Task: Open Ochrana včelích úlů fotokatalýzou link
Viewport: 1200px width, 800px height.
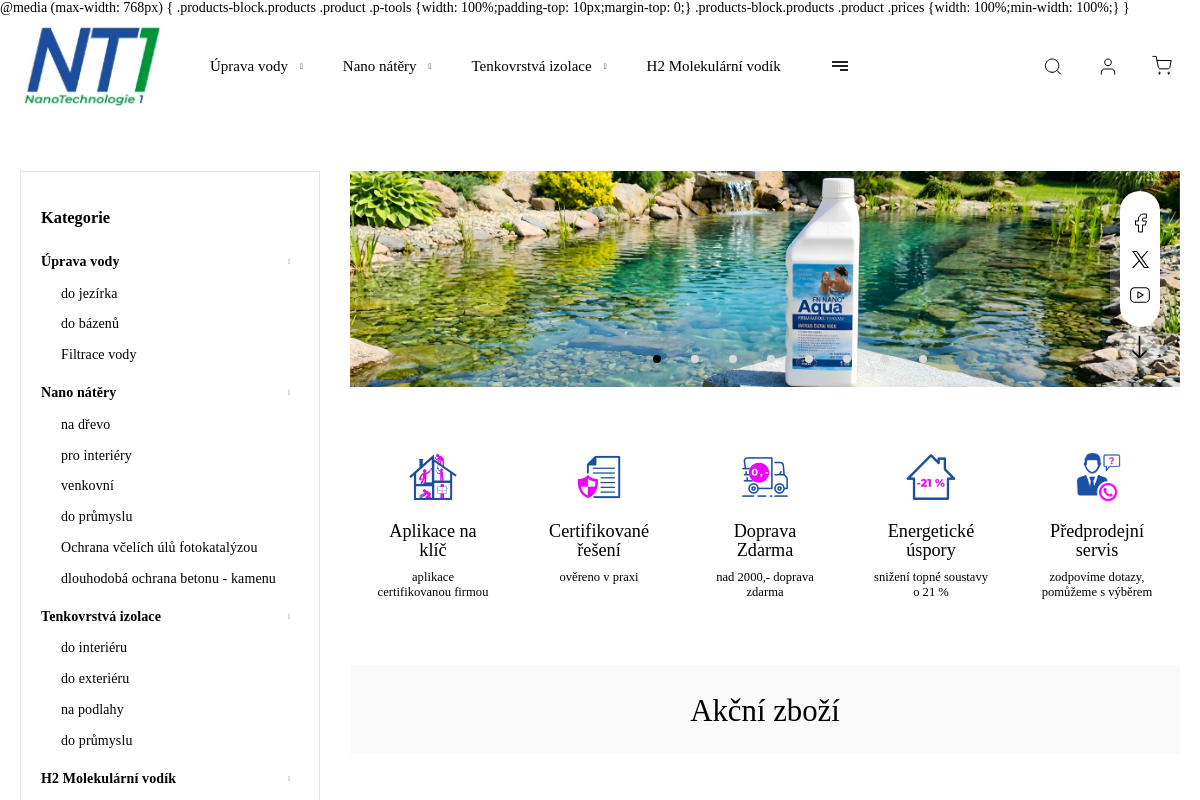Action: pyautogui.click(x=159, y=547)
